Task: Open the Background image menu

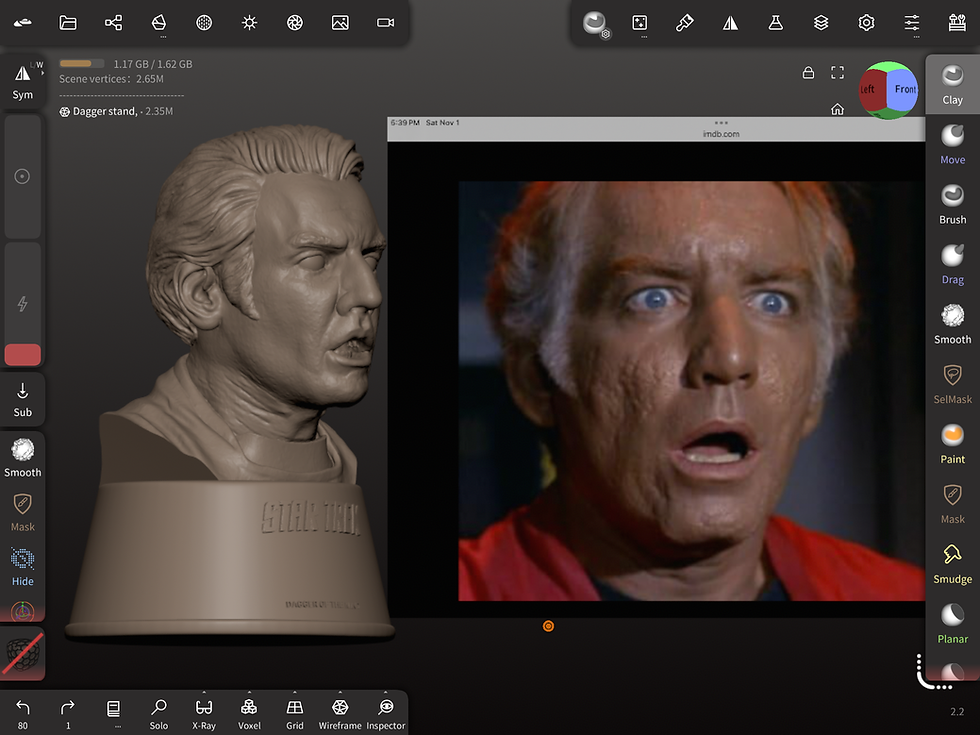Action: (340, 23)
